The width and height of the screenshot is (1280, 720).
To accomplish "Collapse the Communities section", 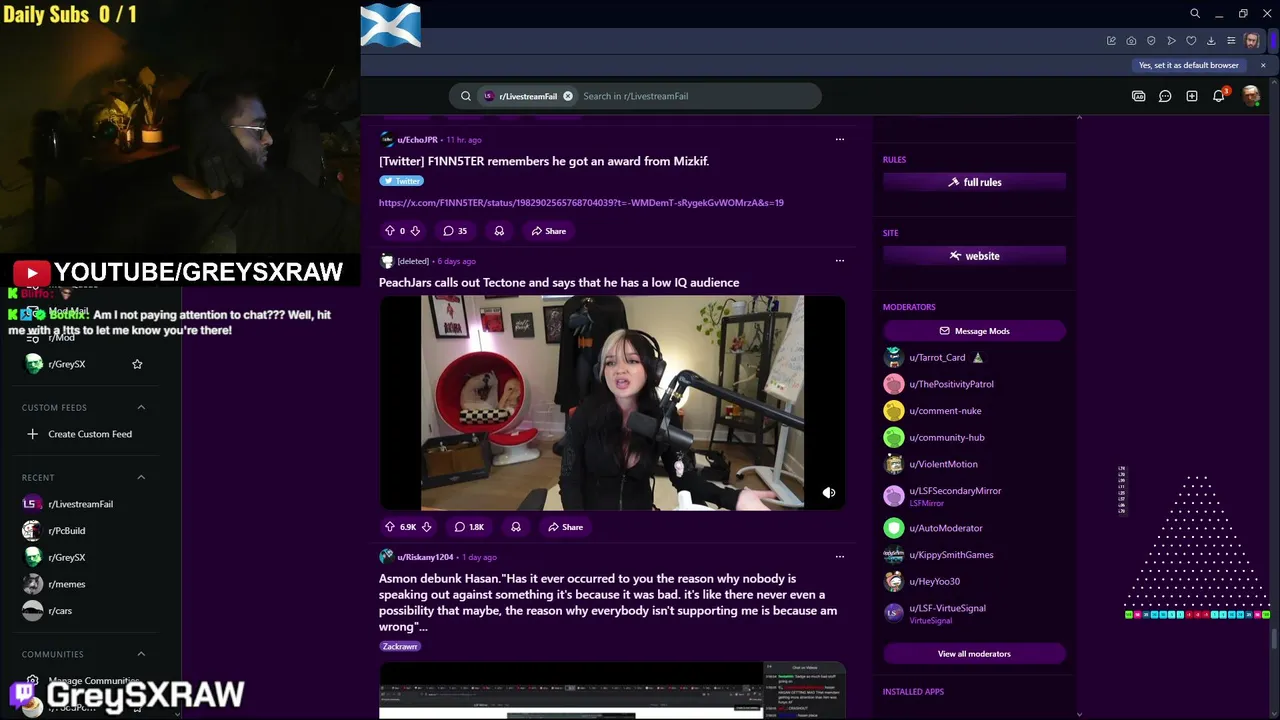I will point(141,654).
